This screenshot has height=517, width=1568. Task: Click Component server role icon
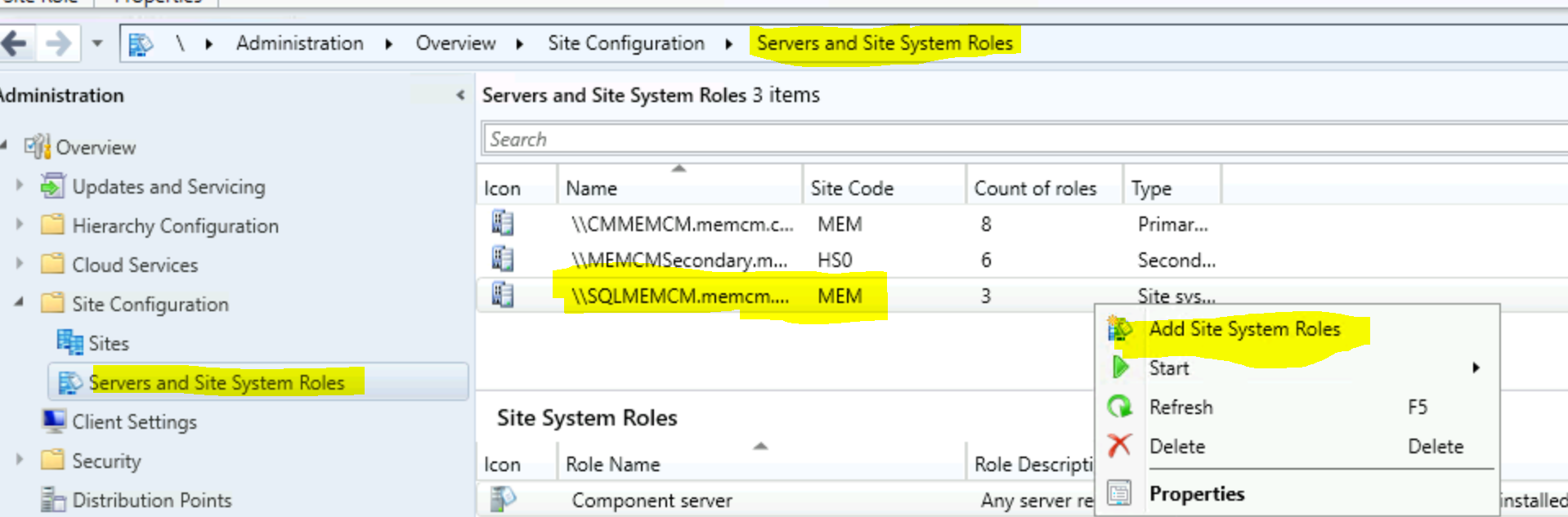pyautogui.click(x=503, y=499)
